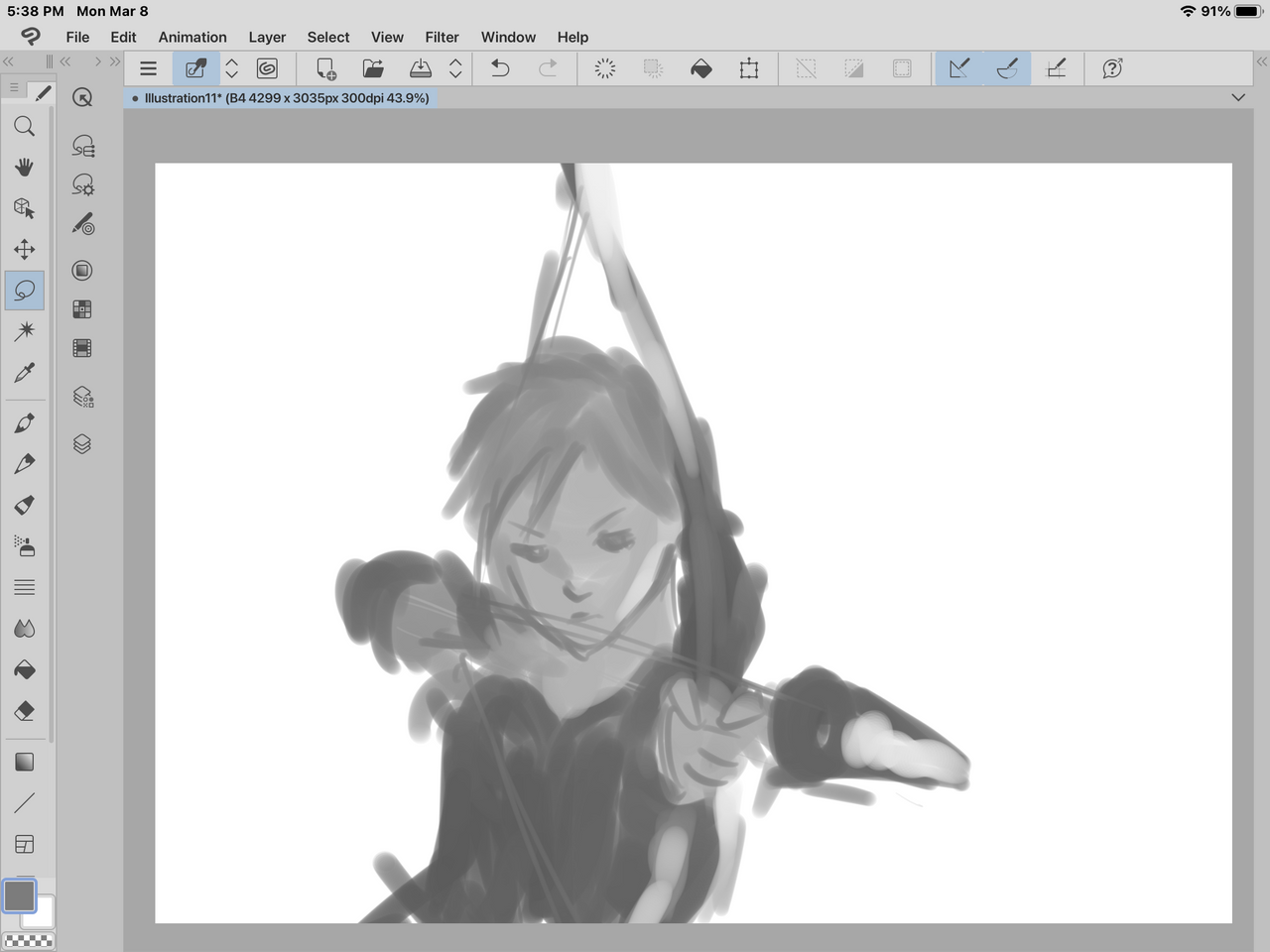Select the Pencil tool
Screen dimensions: 1270x952
25,464
